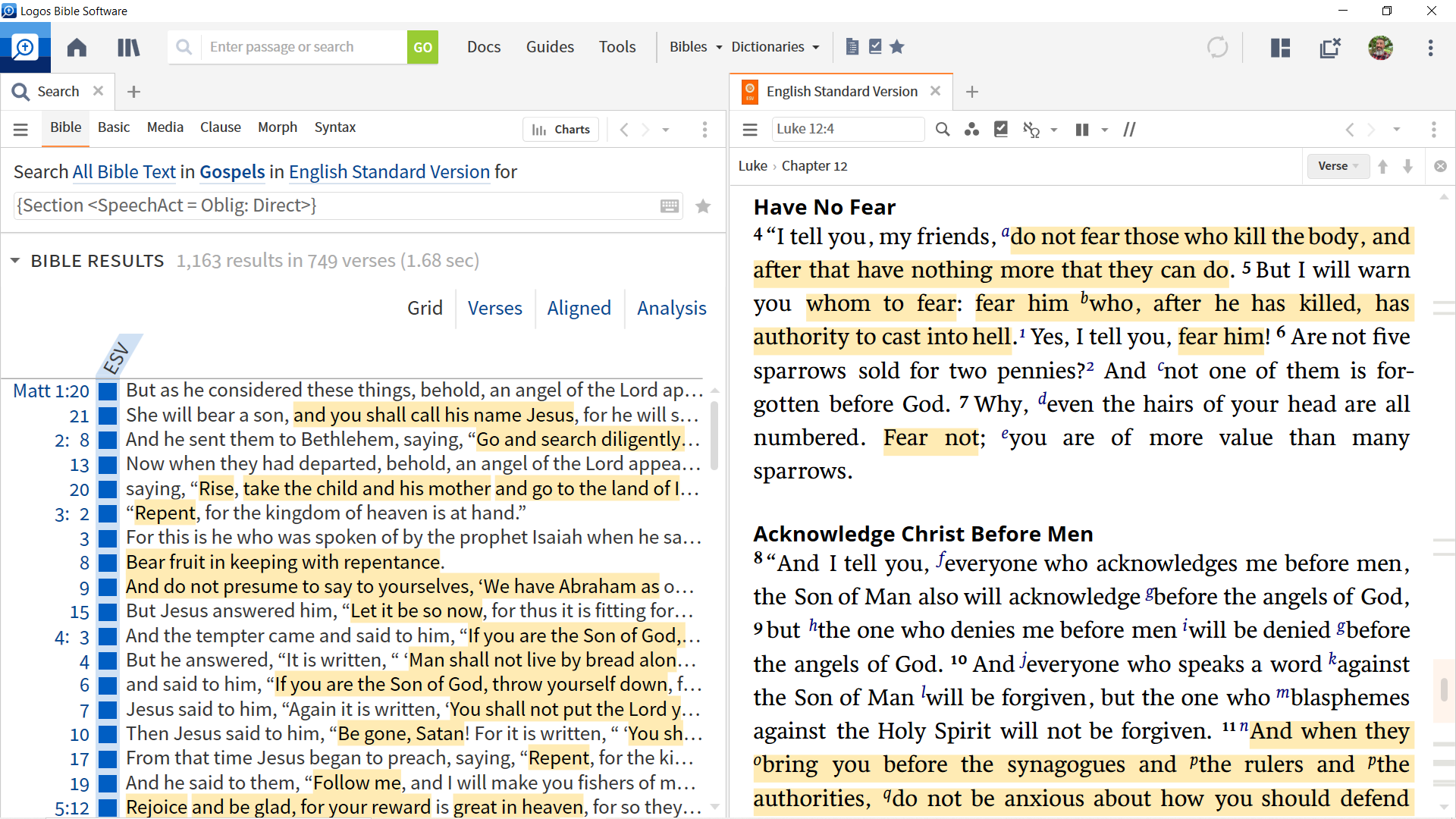Click the passage or search input field
The height and width of the screenshot is (819, 1456).
(303, 47)
